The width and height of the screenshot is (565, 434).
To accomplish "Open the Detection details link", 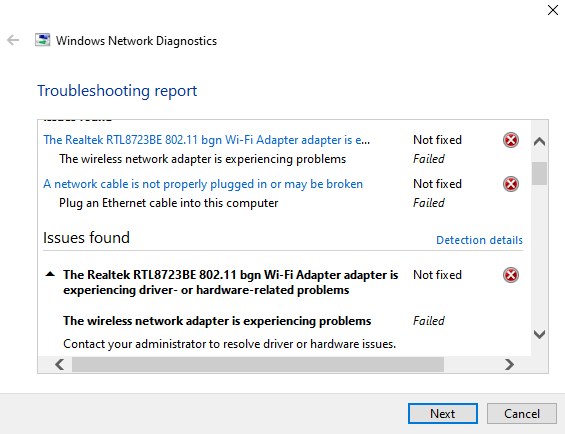I will click(x=479, y=240).
